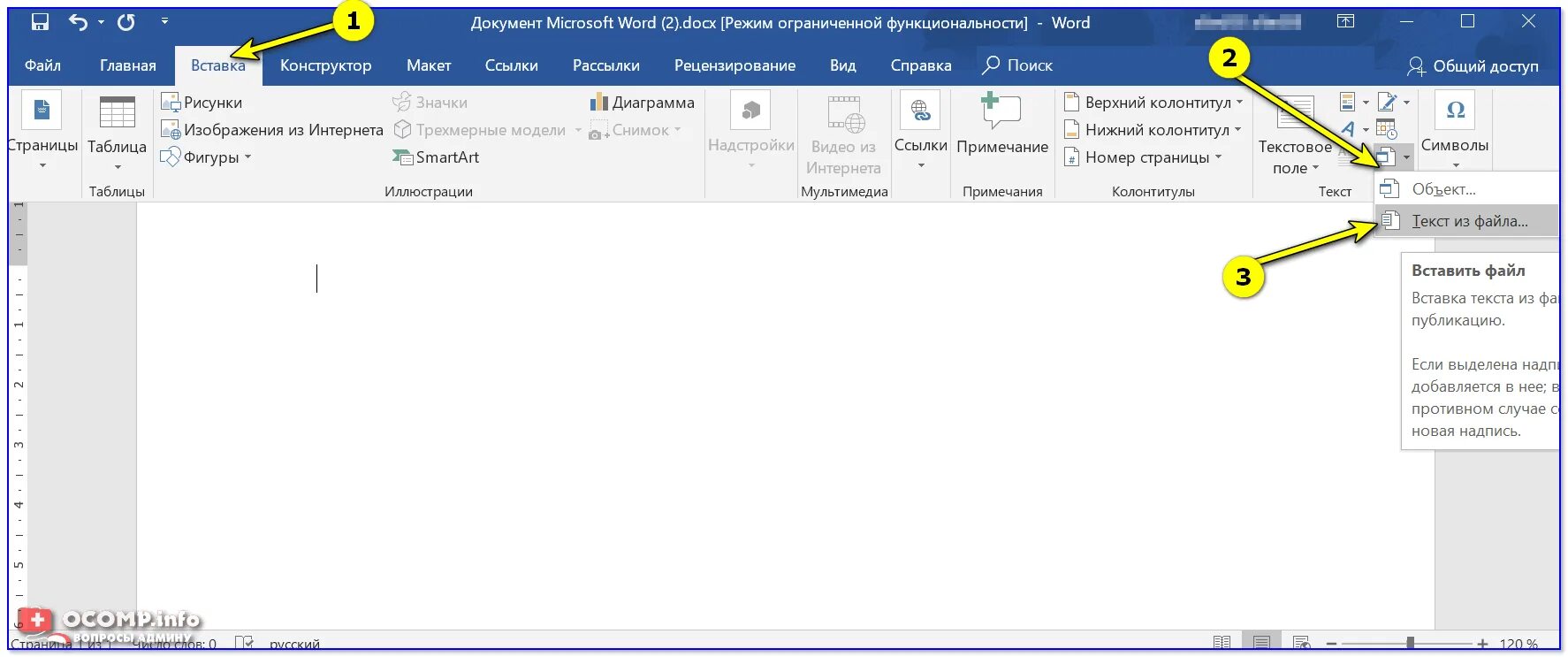This screenshot has width=1568, height=657.
Task: Click the Значки icons command
Action: tap(430, 103)
